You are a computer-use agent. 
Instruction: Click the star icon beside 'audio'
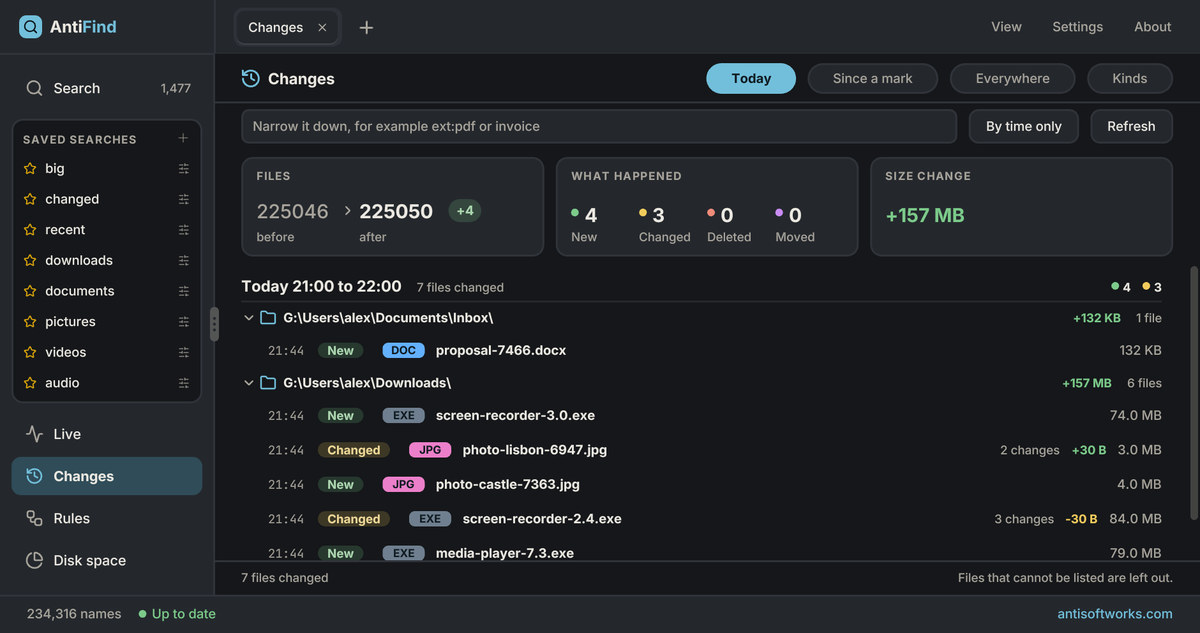tap(30, 383)
